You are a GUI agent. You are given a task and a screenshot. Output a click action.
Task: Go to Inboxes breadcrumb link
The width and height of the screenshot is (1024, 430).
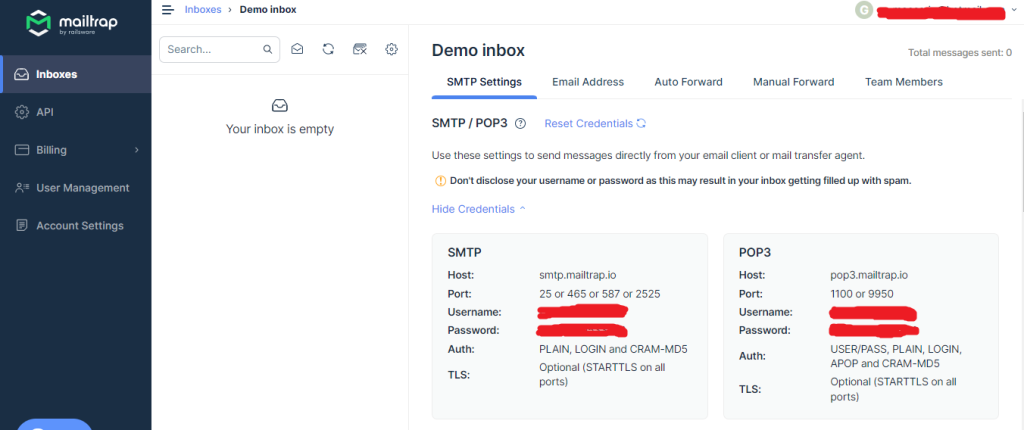(x=203, y=10)
